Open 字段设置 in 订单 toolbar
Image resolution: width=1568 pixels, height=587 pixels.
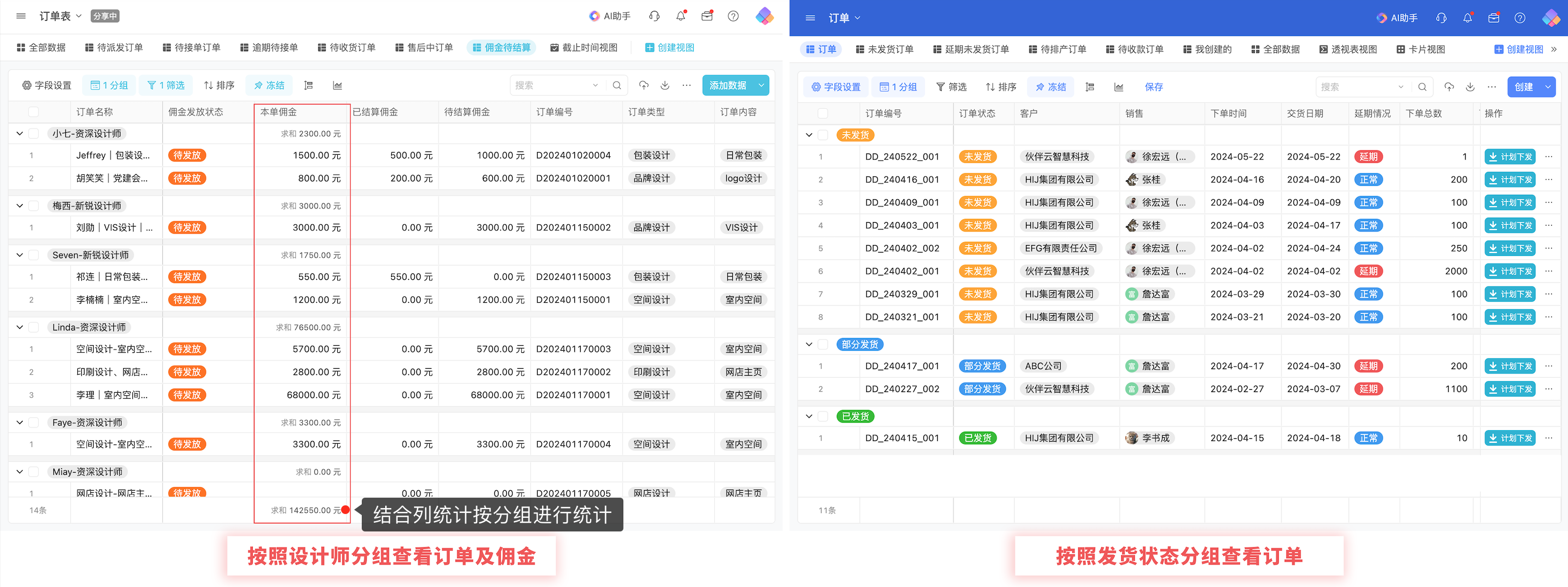[836, 87]
